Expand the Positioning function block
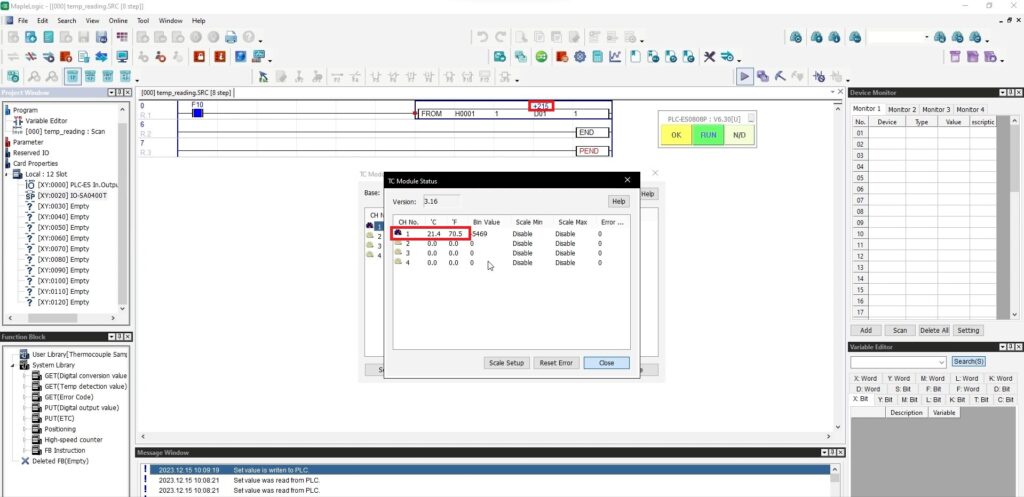This screenshot has width=1024, height=497. [25, 429]
